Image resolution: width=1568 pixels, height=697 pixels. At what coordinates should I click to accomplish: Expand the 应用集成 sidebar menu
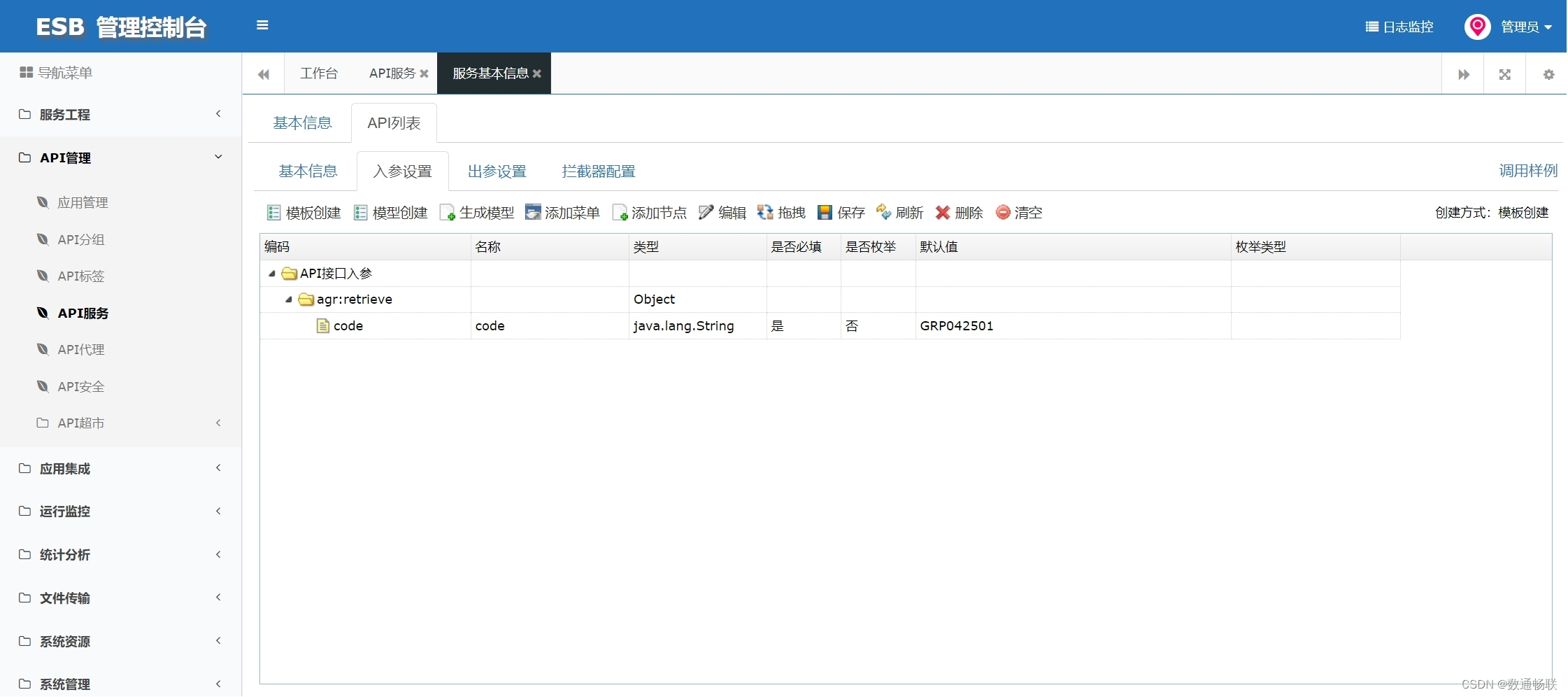tap(120, 468)
